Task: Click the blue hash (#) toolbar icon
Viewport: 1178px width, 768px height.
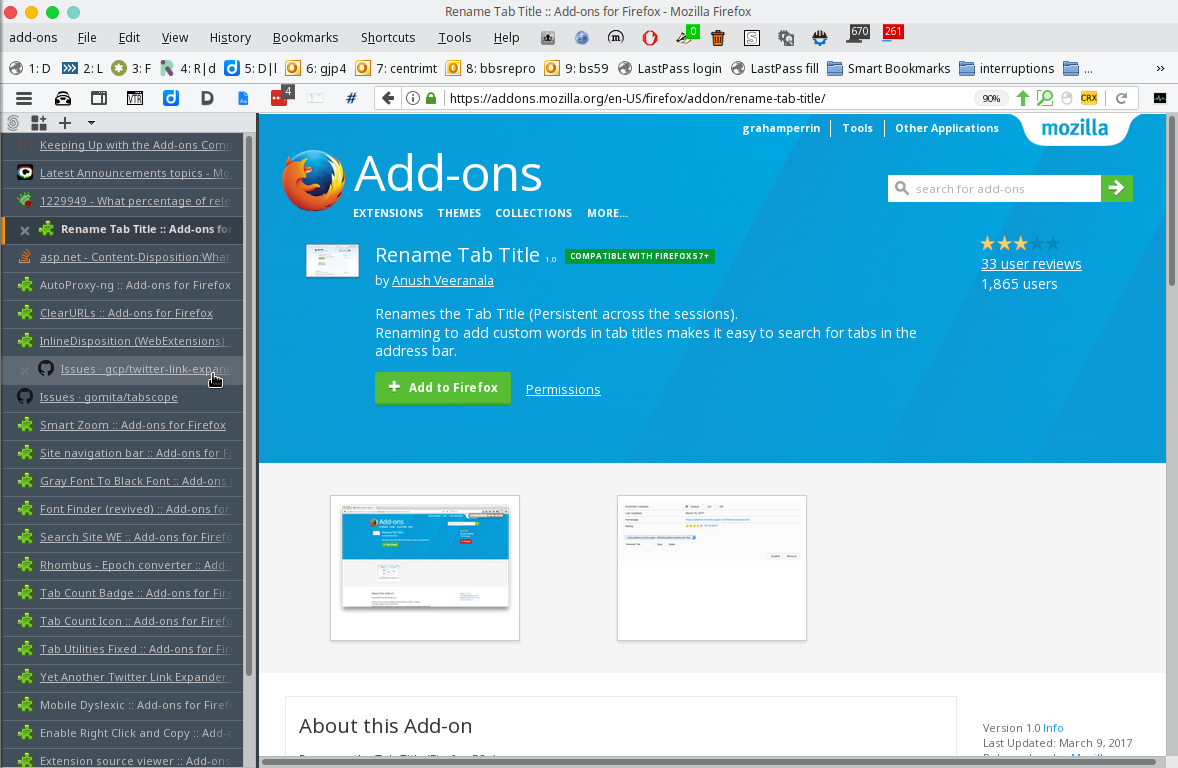Action: (x=351, y=98)
